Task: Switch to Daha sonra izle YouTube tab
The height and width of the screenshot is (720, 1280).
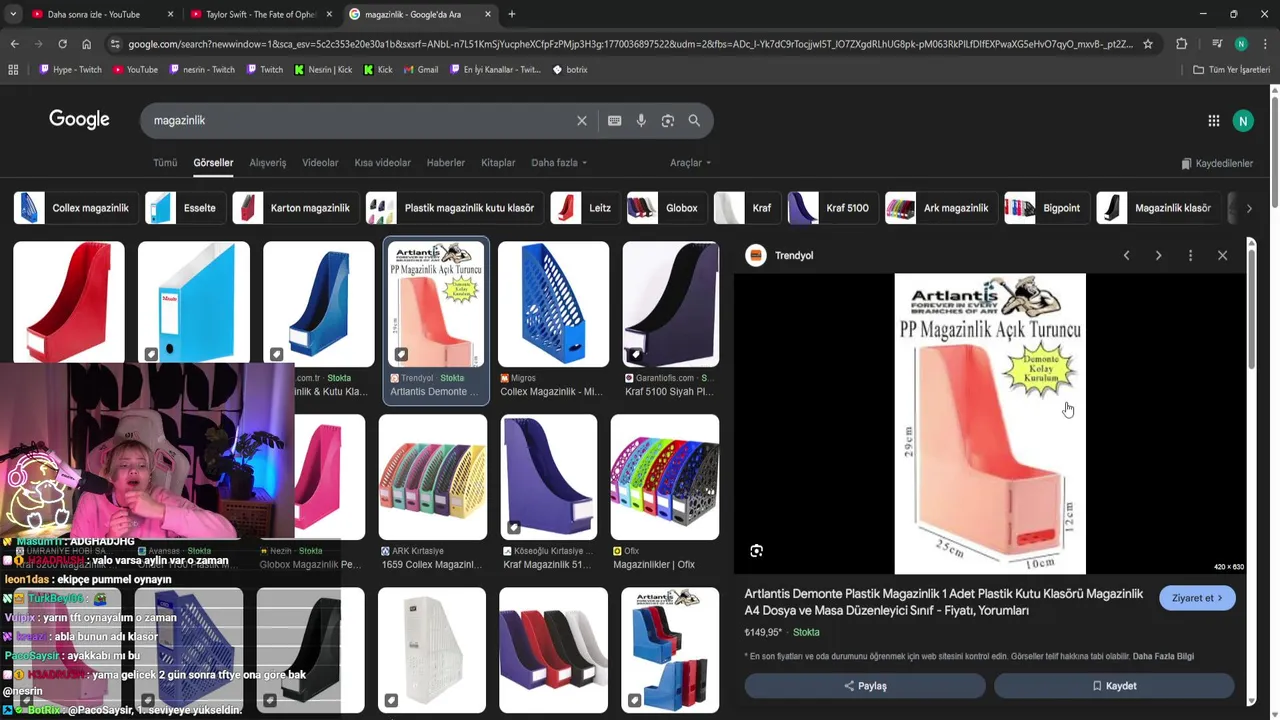Action: (x=100, y=14)
